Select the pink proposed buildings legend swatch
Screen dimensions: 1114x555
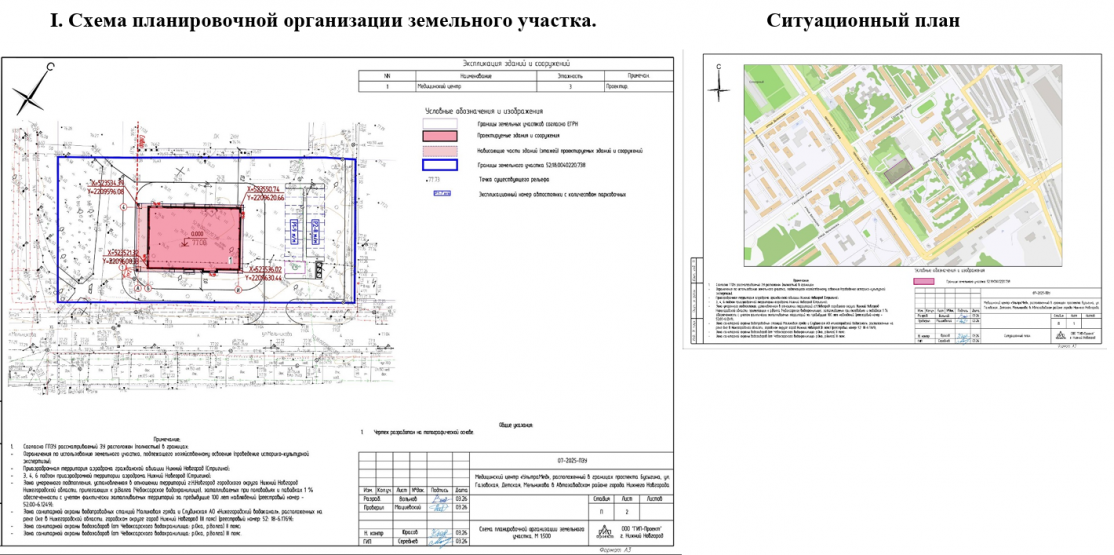point(440,136)
